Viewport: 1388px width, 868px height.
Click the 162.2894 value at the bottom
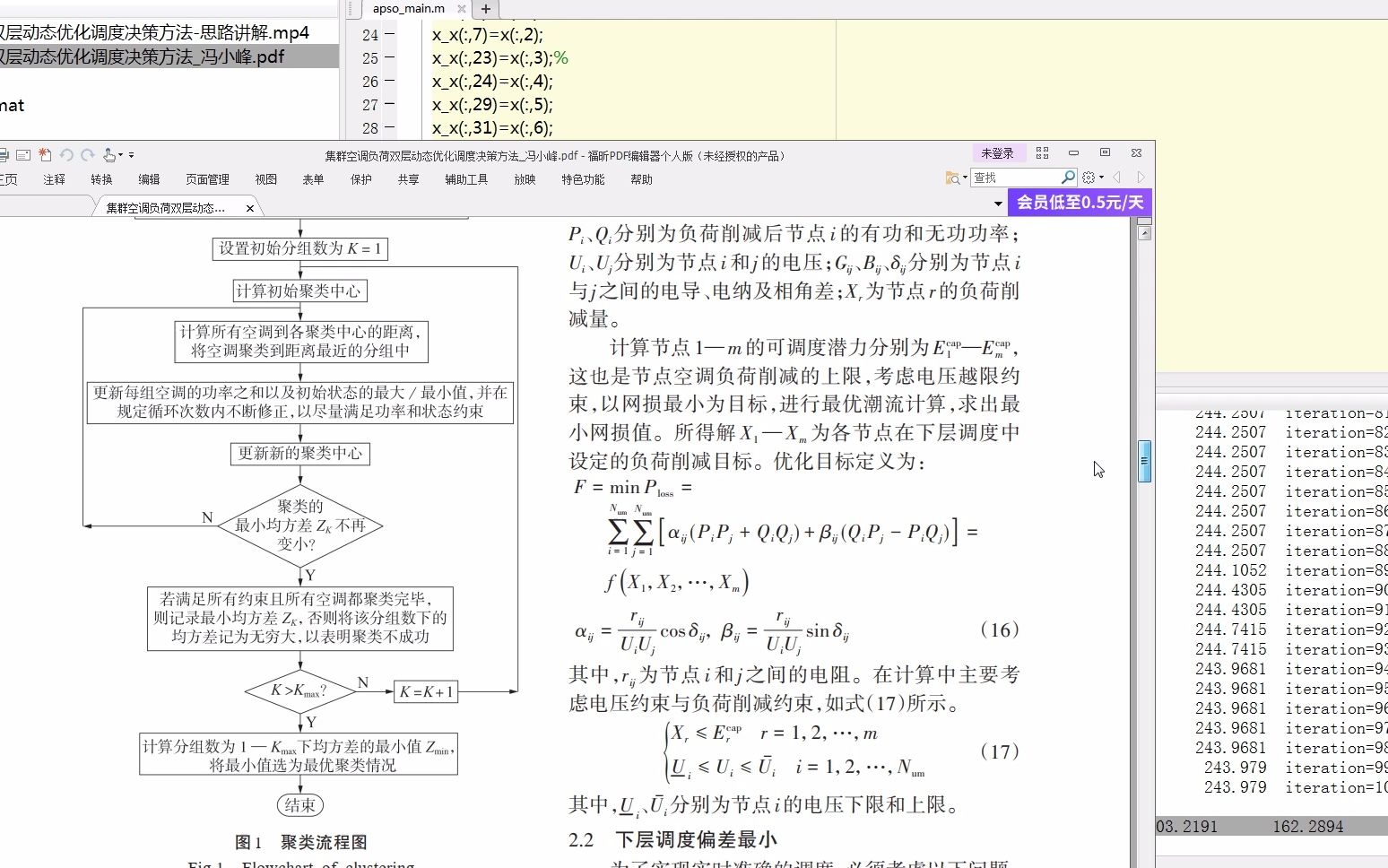[1307, 827]
